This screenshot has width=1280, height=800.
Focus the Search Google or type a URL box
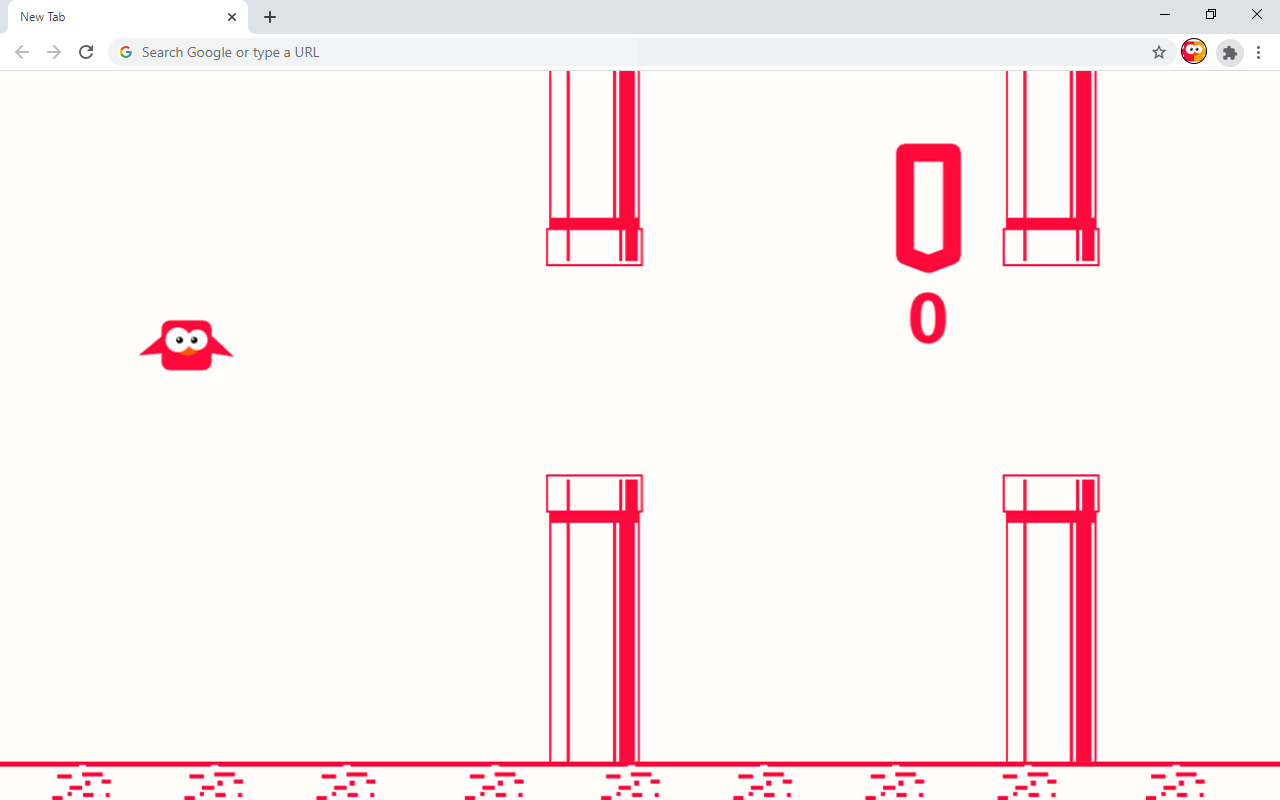coord(640,52)
